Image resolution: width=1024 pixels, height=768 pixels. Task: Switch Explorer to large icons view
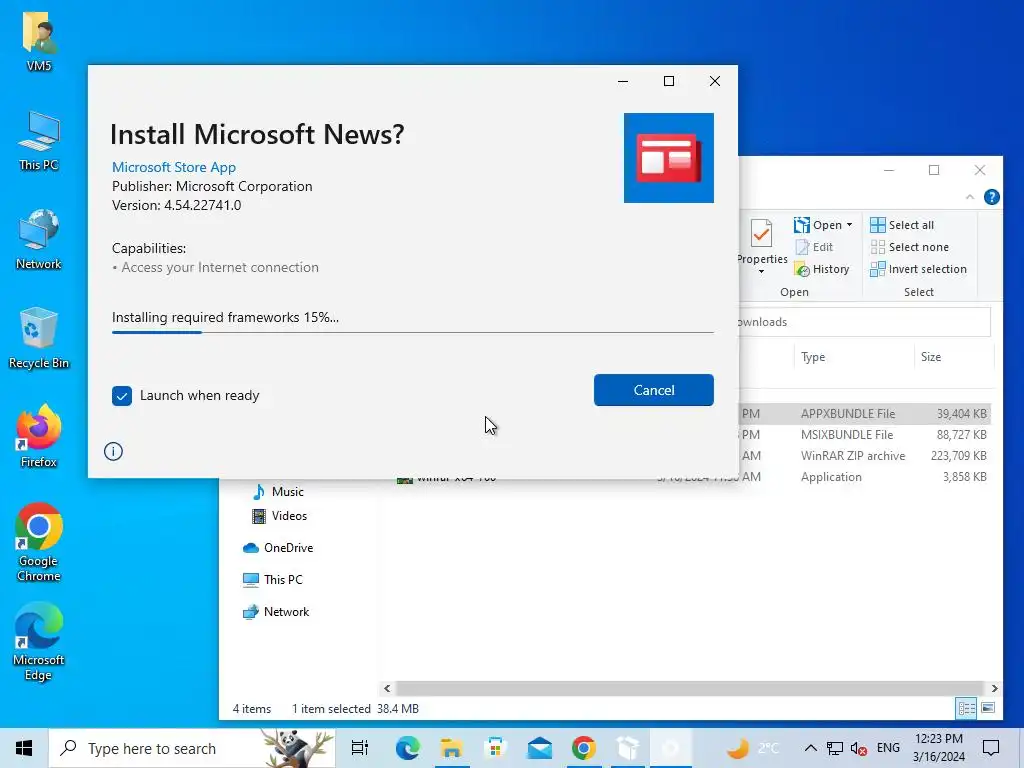(988, 709)
